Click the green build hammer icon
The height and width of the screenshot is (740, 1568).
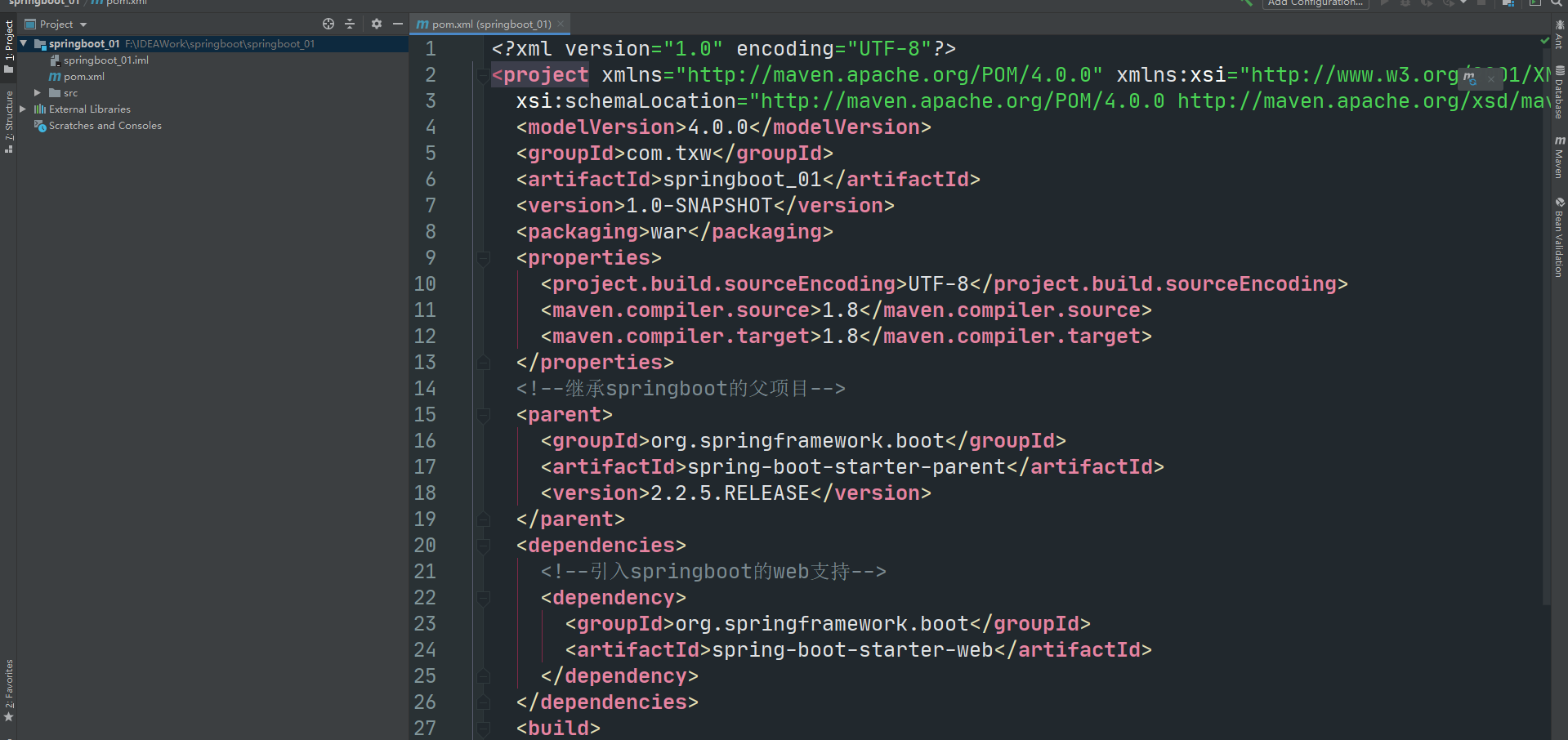(x=1246, y=2)
